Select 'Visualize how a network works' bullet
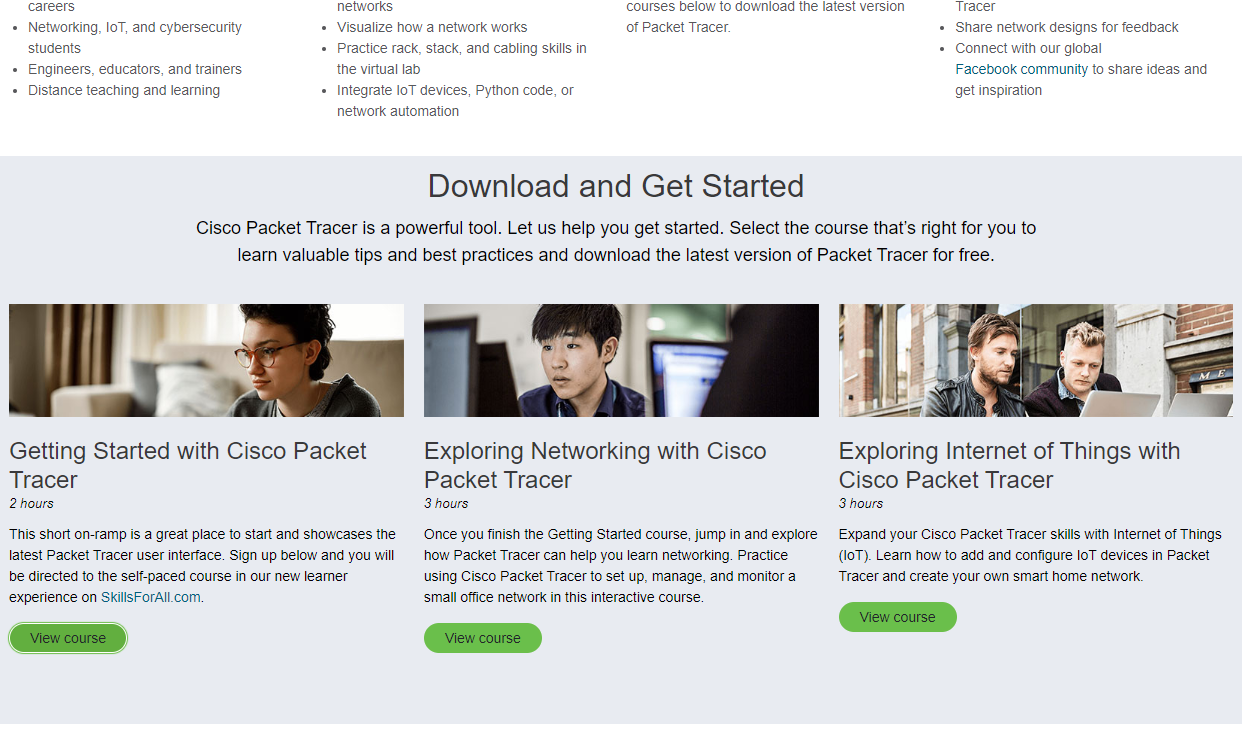1242x742 pixels. 432,27
